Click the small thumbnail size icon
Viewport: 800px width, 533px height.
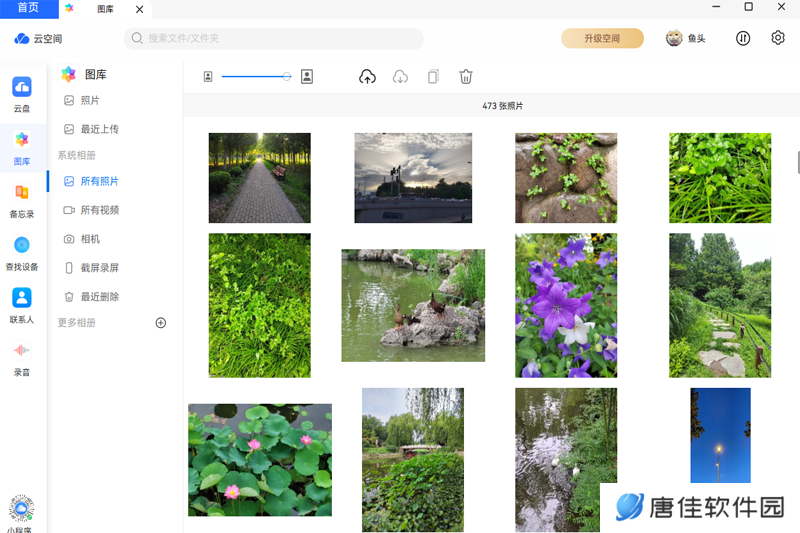point(208,77)
